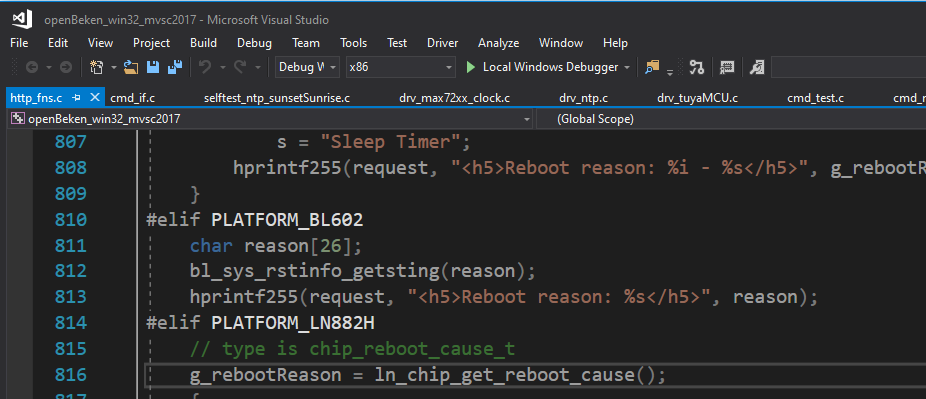Open the Analyze menu

498,43
